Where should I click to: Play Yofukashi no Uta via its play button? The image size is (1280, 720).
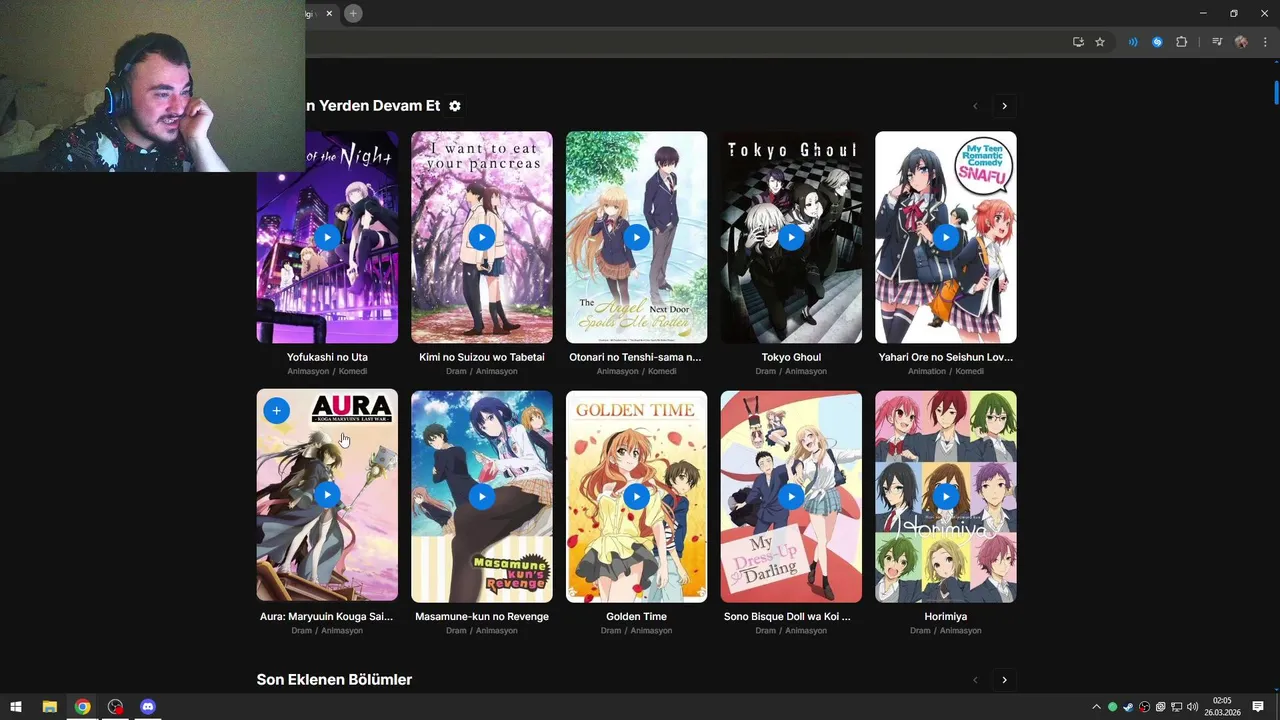click(327, 237)
